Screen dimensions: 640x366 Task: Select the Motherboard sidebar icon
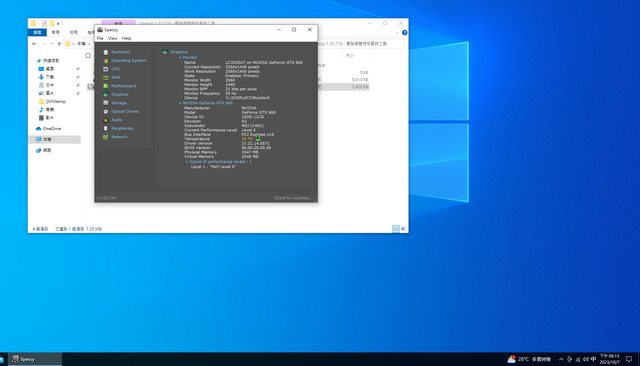point(106,86)
